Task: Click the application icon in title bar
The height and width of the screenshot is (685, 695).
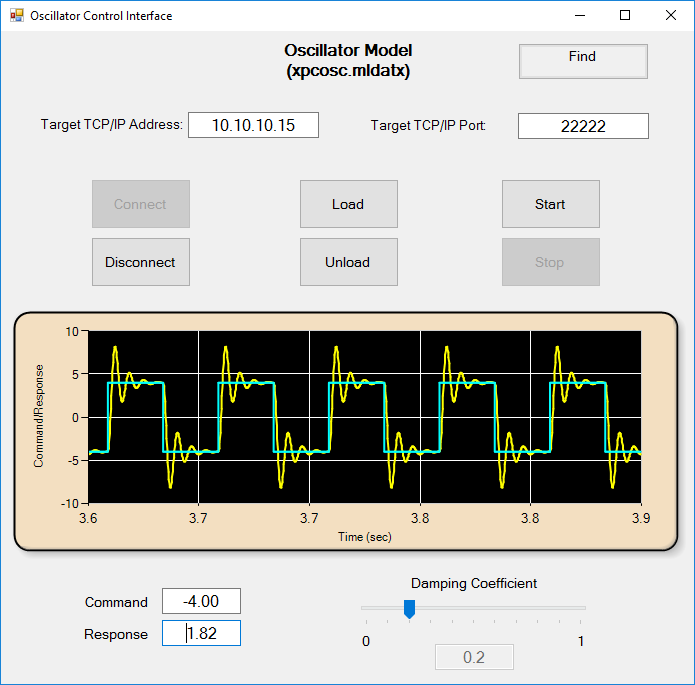Action: coord(16,16)
